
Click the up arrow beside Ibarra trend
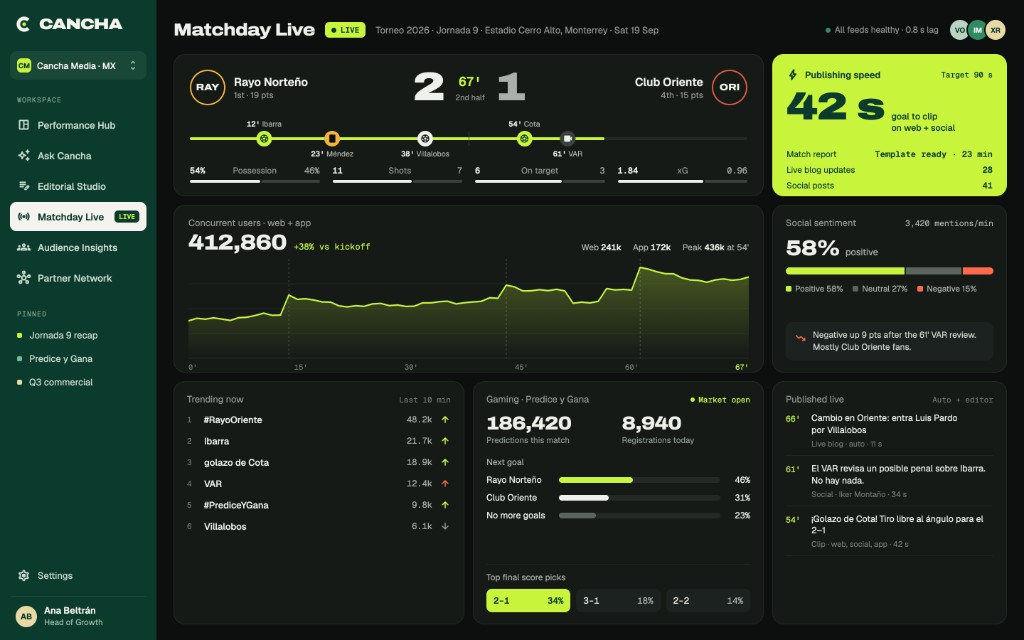[445, 441]
